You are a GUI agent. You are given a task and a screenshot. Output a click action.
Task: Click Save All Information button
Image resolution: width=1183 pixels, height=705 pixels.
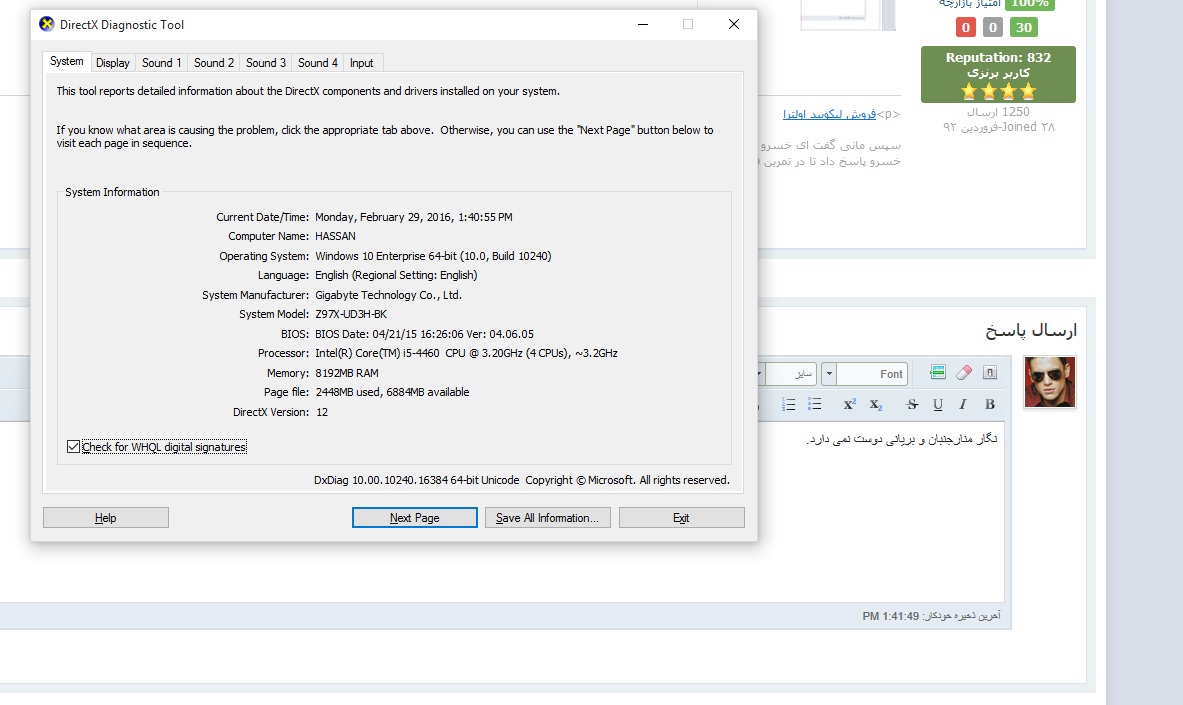[547, 518]
